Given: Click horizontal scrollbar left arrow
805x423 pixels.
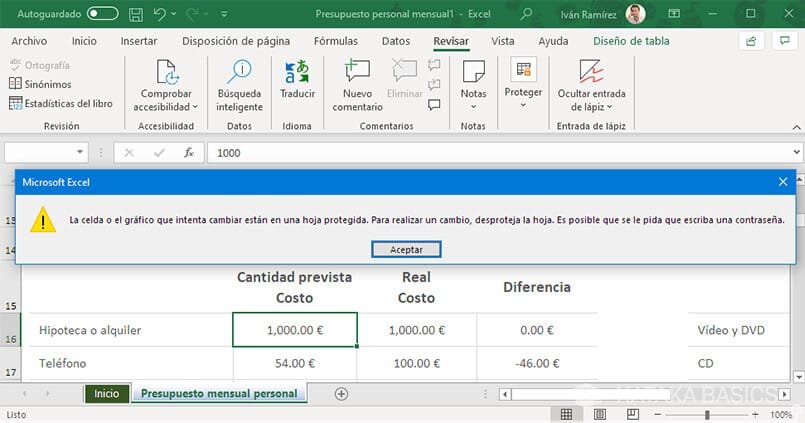Looking at the screenshot, I should [505, 394].
